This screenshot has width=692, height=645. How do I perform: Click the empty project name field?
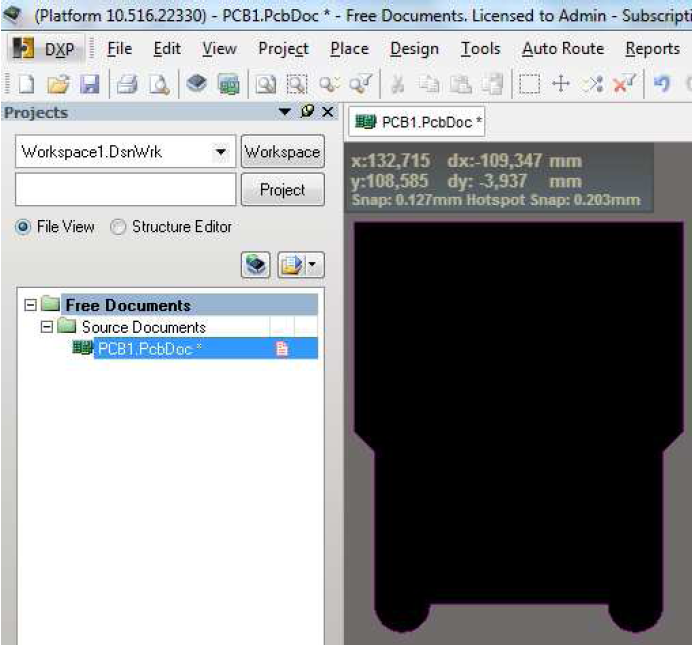coord(125,190)
